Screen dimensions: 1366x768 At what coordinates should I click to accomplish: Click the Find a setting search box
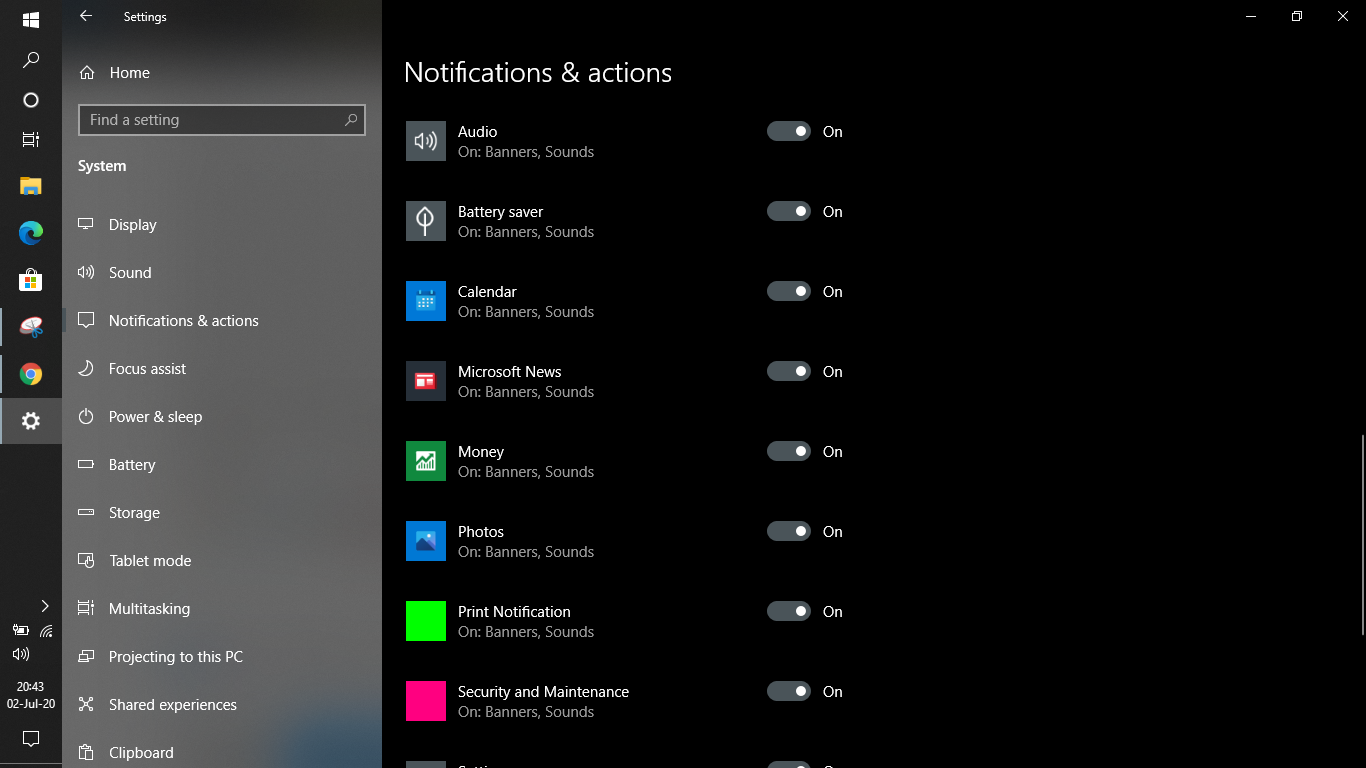coord(222,120)
